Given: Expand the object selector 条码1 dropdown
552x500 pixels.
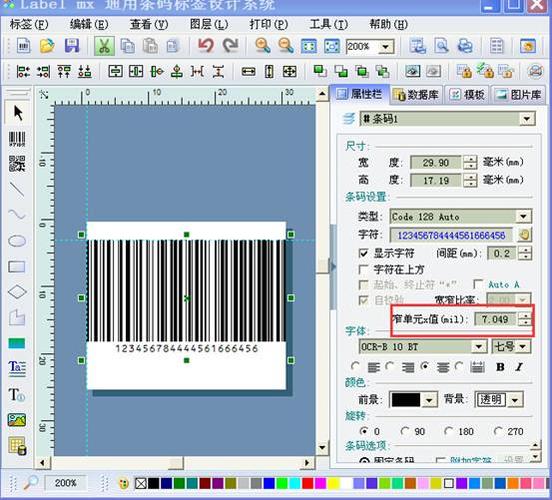Looking at the screenshot, I should (527, 119).
